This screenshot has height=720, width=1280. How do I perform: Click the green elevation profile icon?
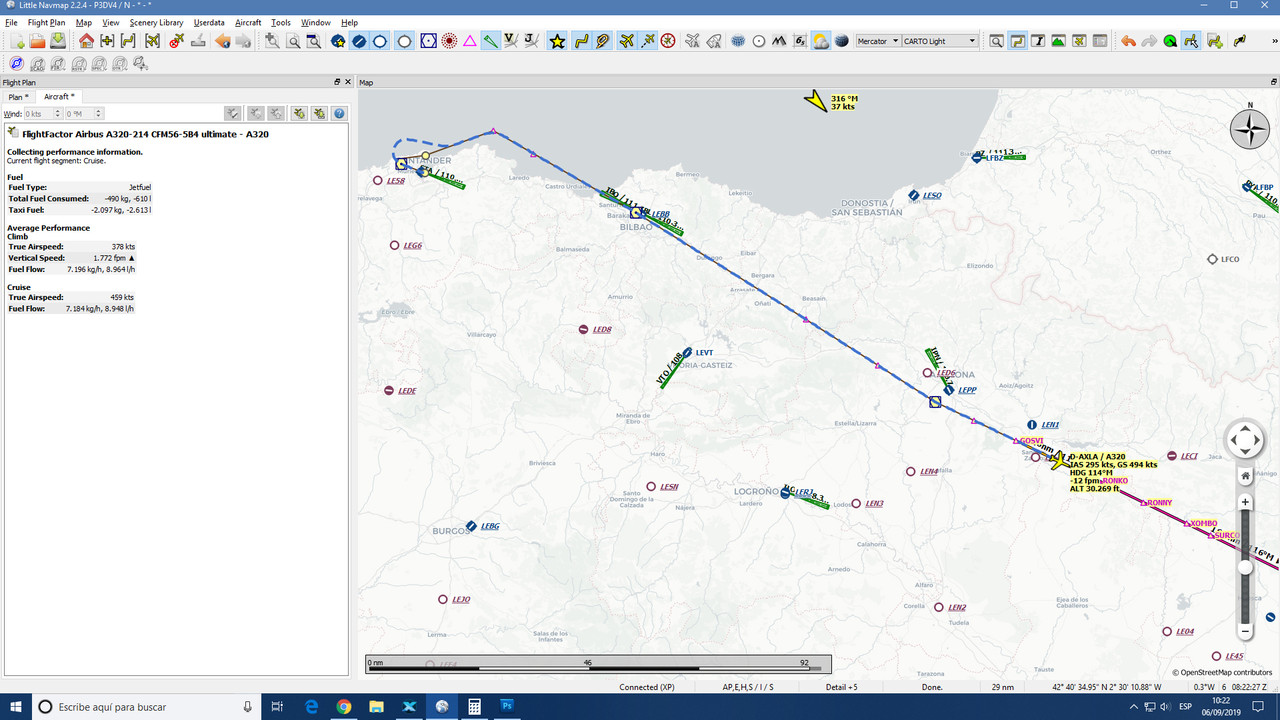[1058, 41]
